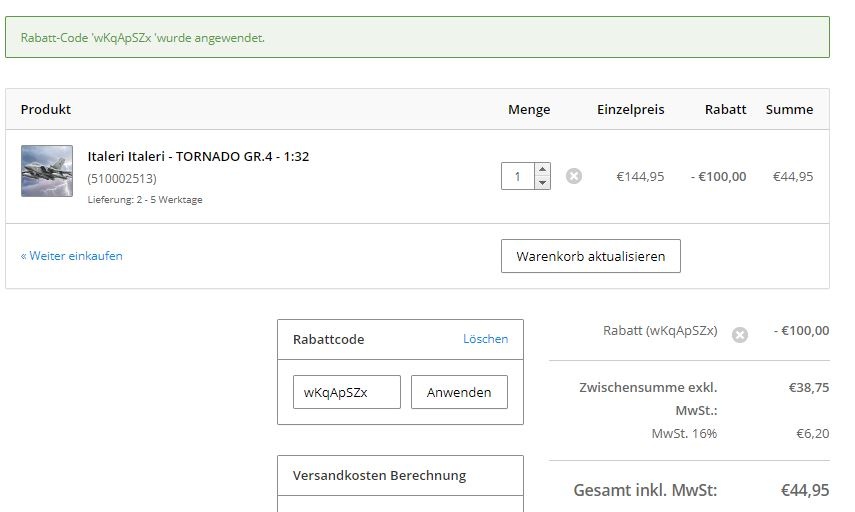Follow the Weiter einkaufen link
The height and width of the screenshot is (512, 855).
(x=72, y=256)
